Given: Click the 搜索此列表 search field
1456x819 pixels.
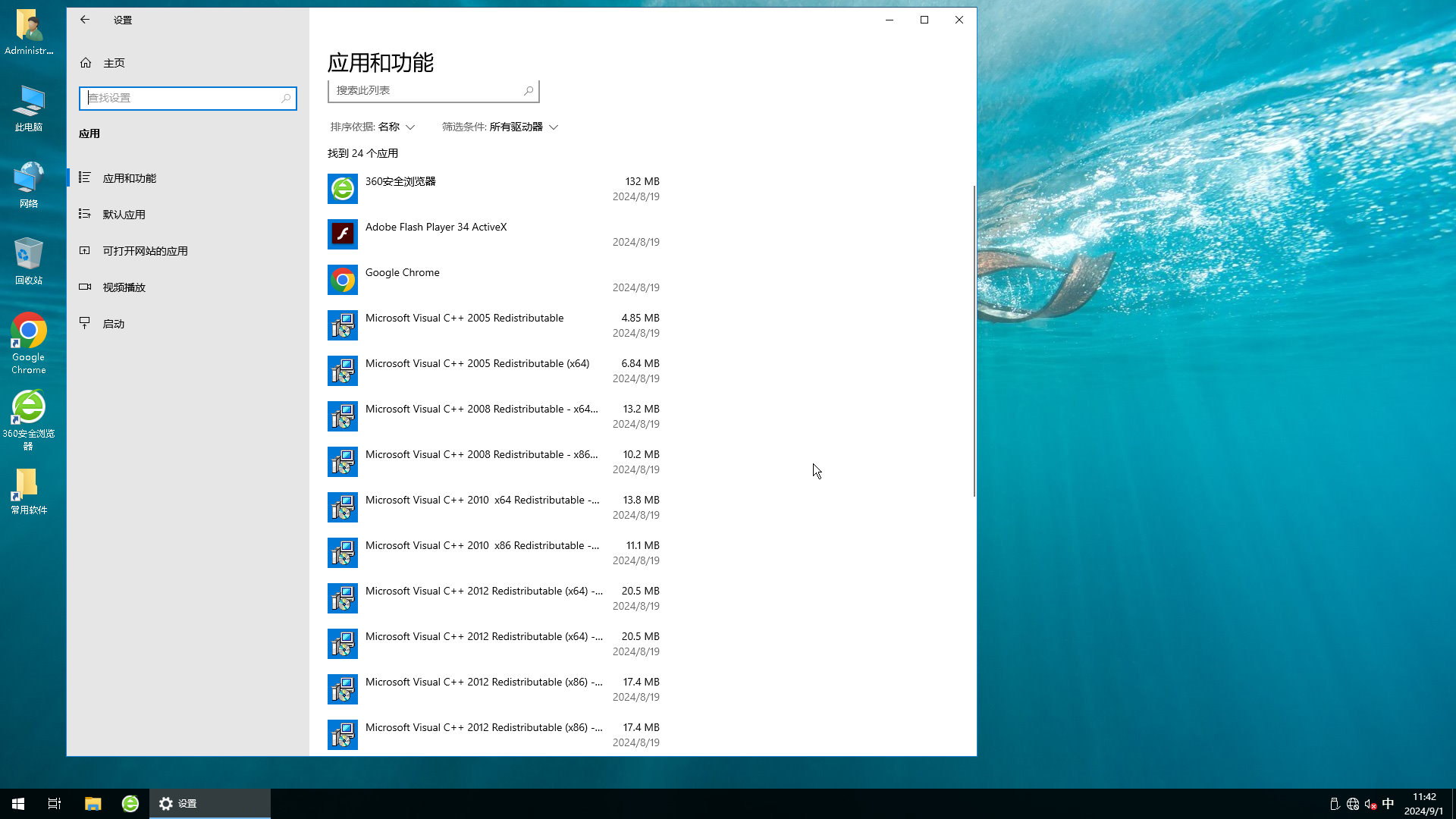Looking at the screenshot, I should [x=434, y=90].
